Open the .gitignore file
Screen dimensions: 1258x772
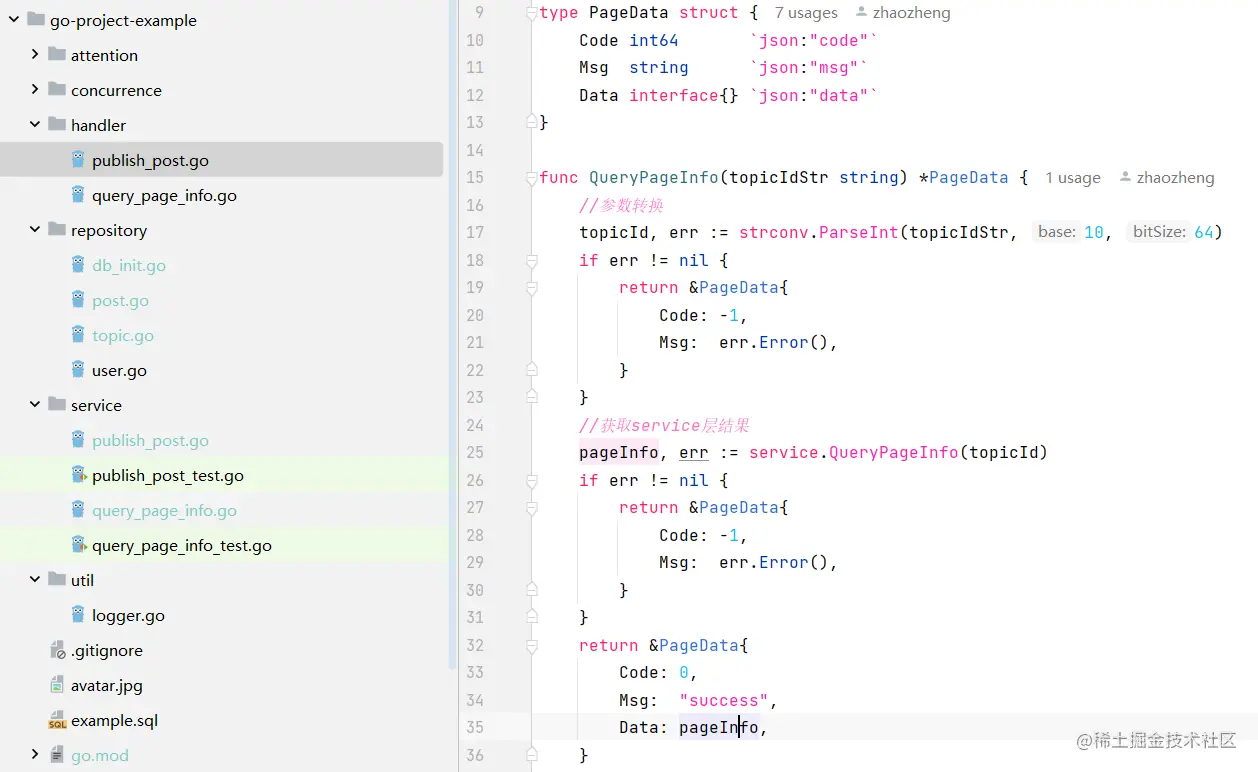click(107, 650)
